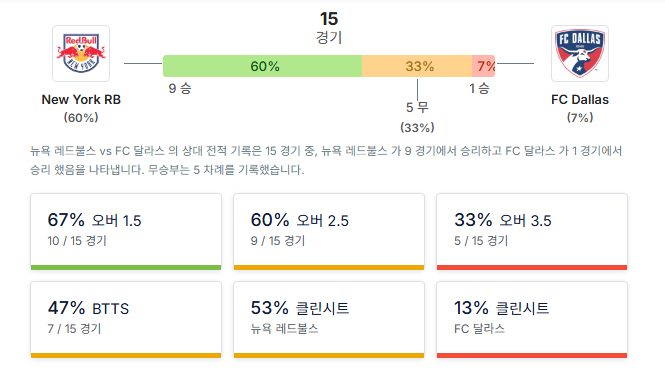665x372 pixels.
Task: Open the 33% 오버 3.5 stat card
Action: [x=532, y=232]
